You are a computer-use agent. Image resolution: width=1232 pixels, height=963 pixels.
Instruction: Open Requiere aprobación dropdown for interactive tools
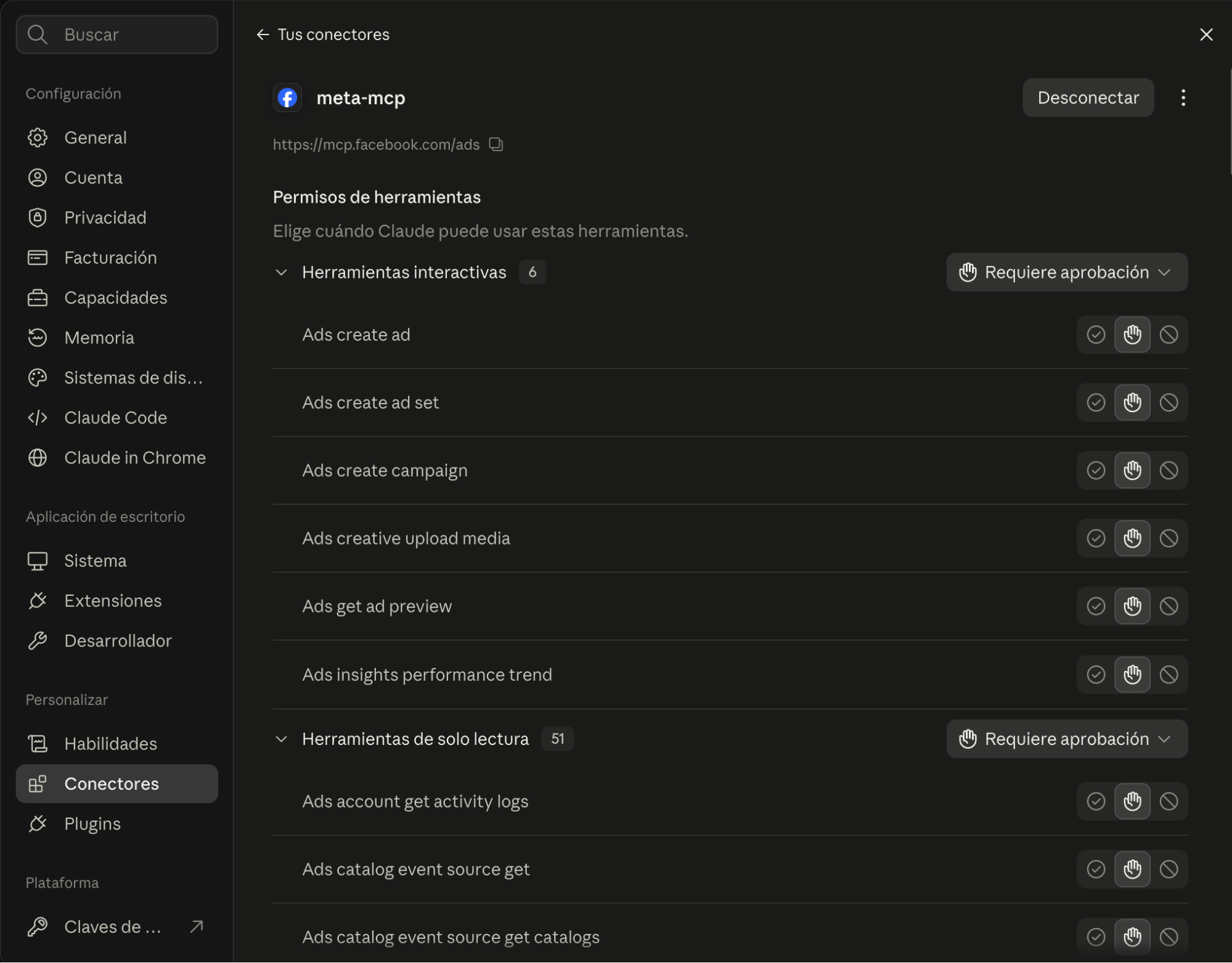(x=1066, y=272)
